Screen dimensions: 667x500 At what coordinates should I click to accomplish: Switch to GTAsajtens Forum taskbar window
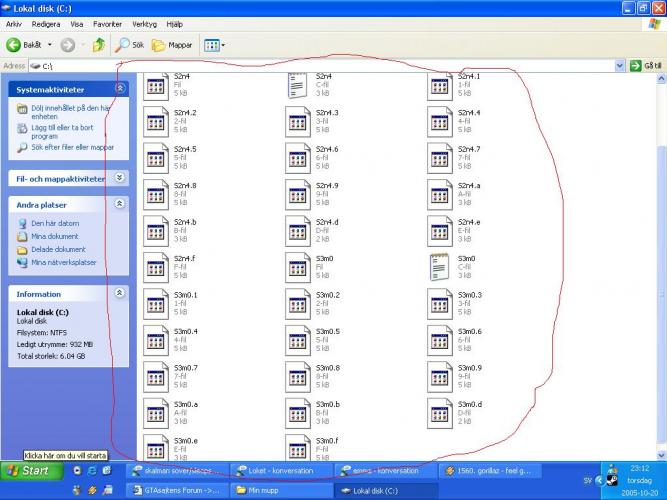[177, 491]
